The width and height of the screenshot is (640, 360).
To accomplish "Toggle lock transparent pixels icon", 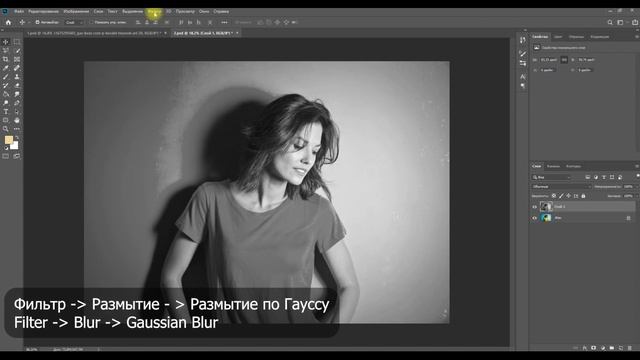I will pos(554,196).
